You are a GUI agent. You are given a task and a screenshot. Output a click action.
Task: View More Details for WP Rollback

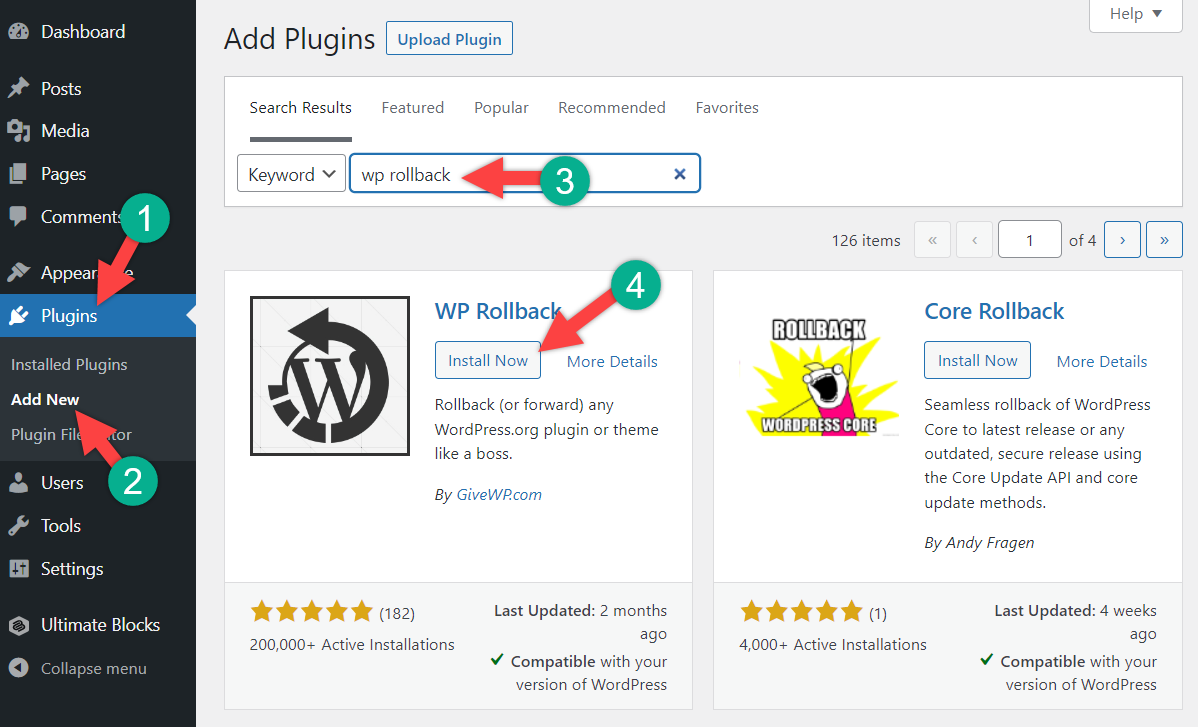click(x=612, y=361)
